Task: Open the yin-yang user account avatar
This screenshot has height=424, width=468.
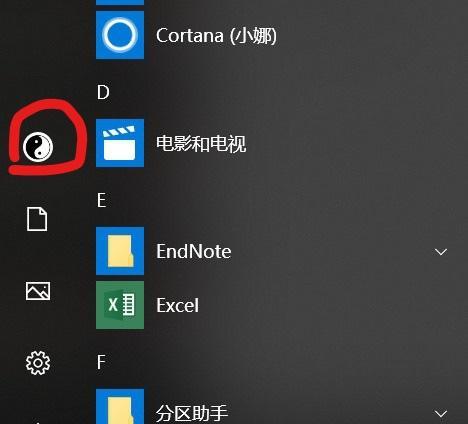Action: point(38,147)
